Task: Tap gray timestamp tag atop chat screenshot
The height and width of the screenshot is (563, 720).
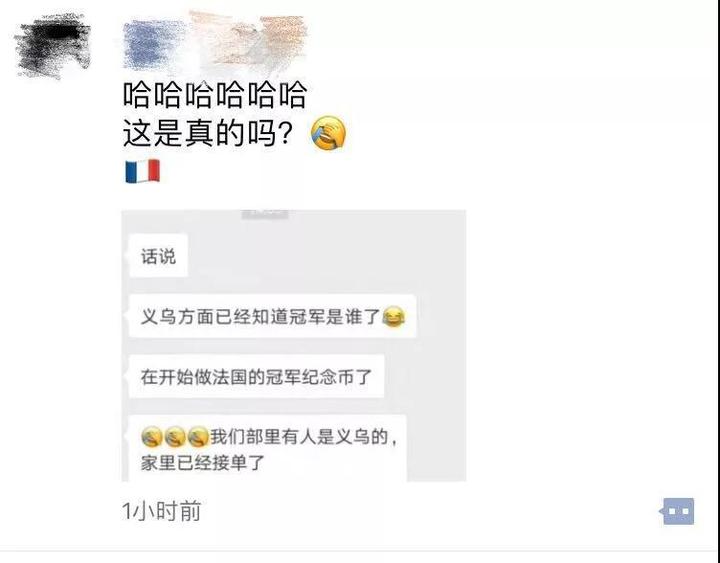Action: [x=265, y=214]
